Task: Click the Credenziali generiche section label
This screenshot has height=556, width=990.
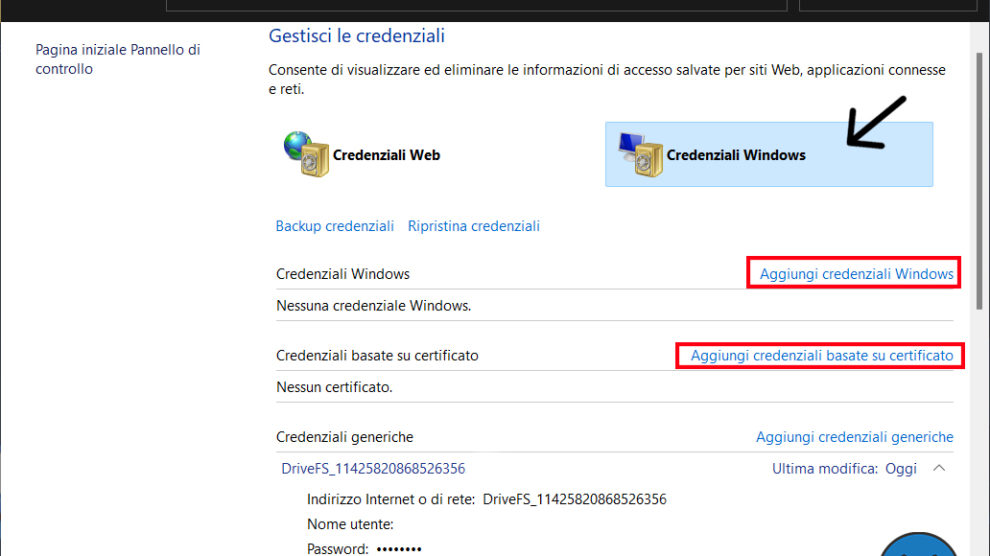Action: coord(344,437)
